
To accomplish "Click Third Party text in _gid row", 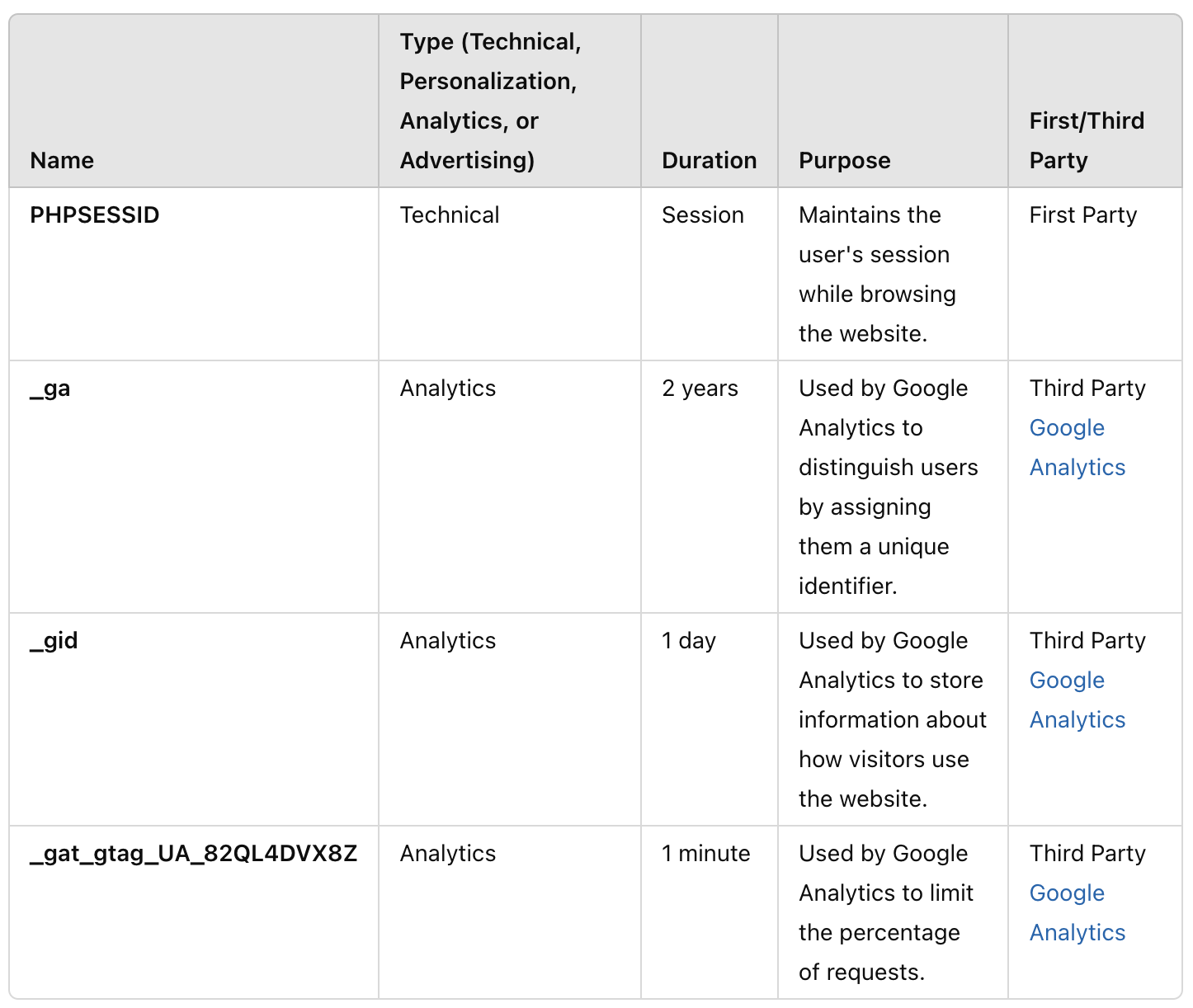I will click(1087, 641).
